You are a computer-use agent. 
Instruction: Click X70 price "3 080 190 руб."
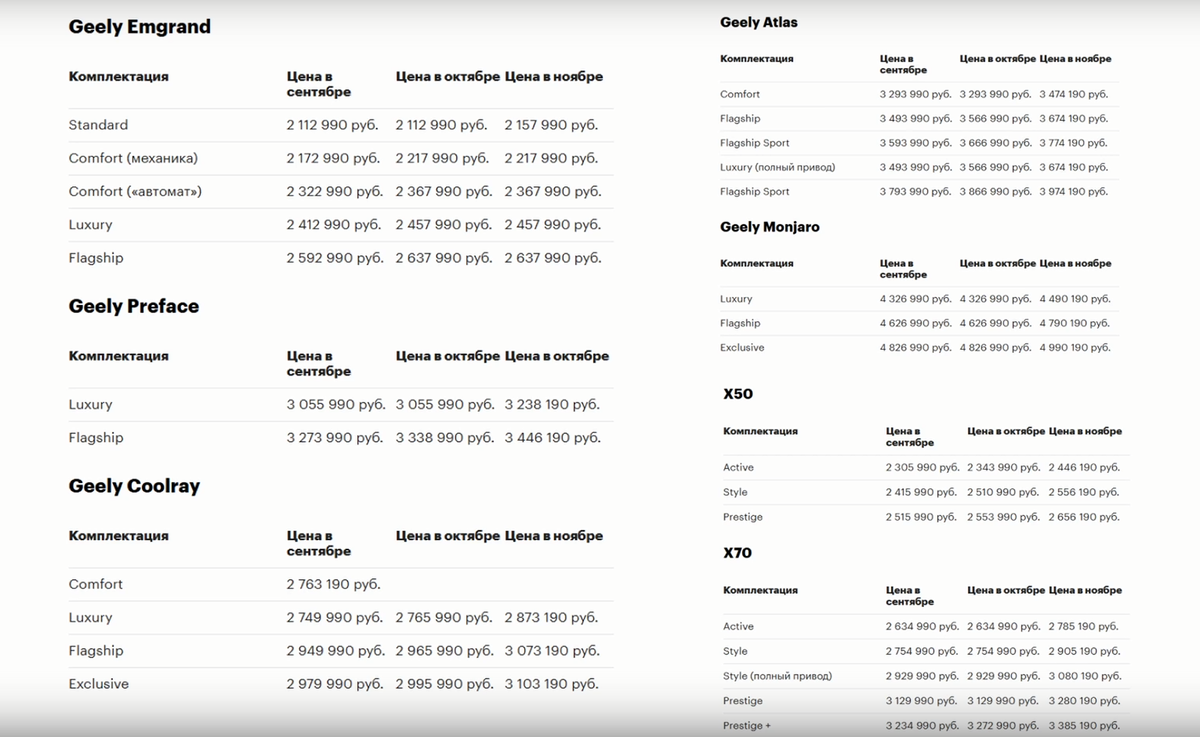point(1084,676)
